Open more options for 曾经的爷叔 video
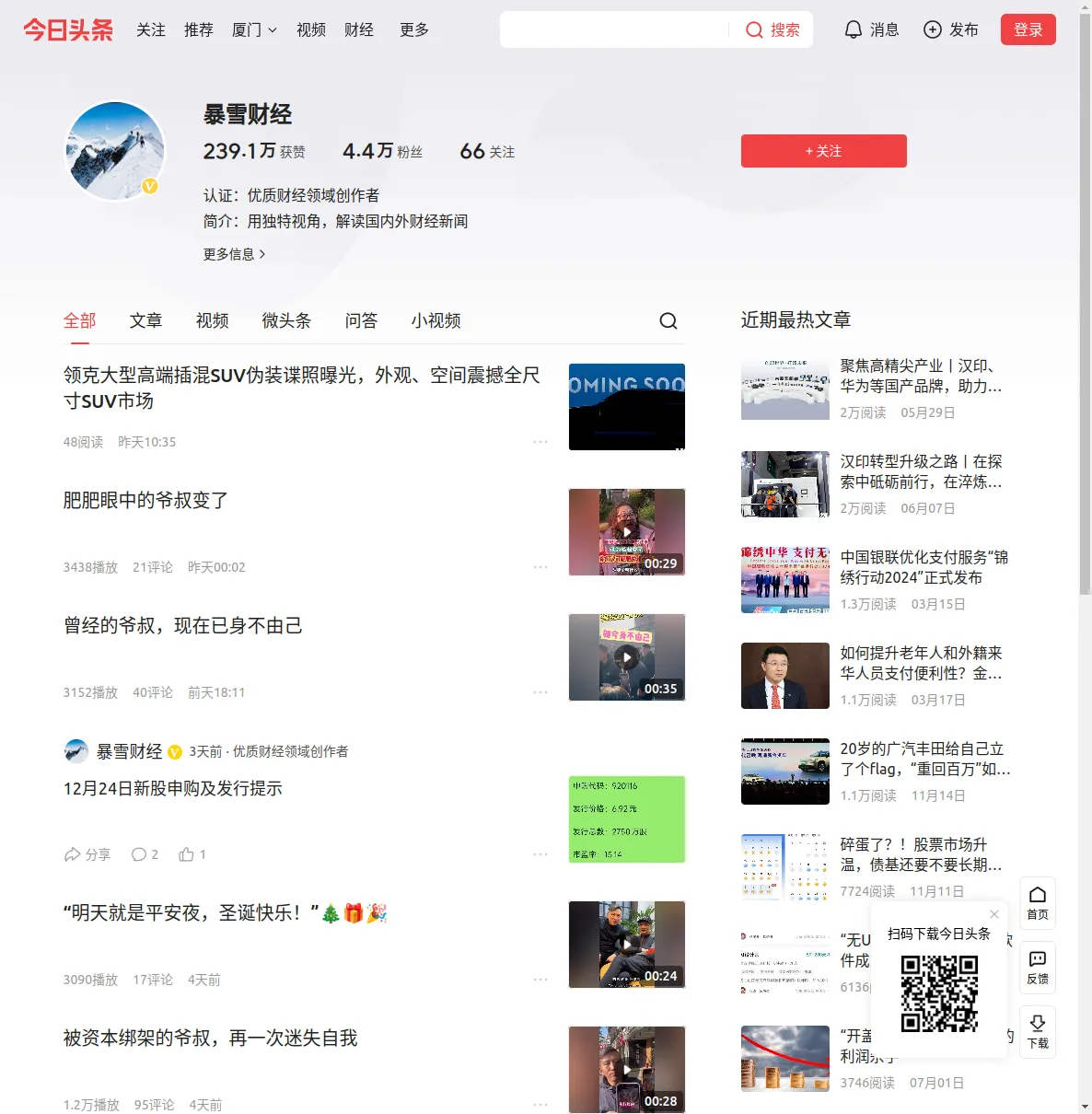This screenshot has height=1114, width=1092. pos(540,692)
